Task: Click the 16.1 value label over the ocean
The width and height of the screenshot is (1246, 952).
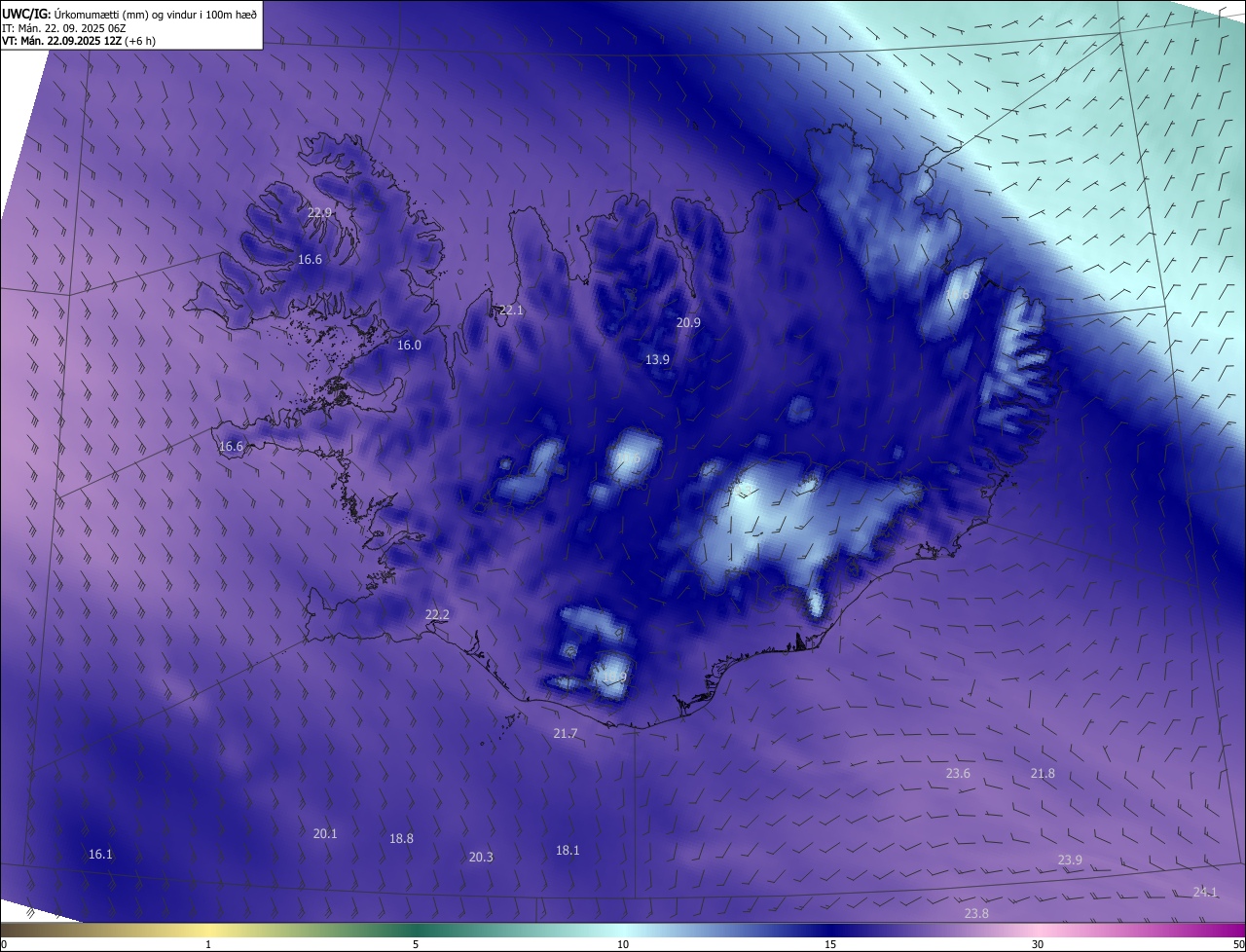Action: point(100,854)
